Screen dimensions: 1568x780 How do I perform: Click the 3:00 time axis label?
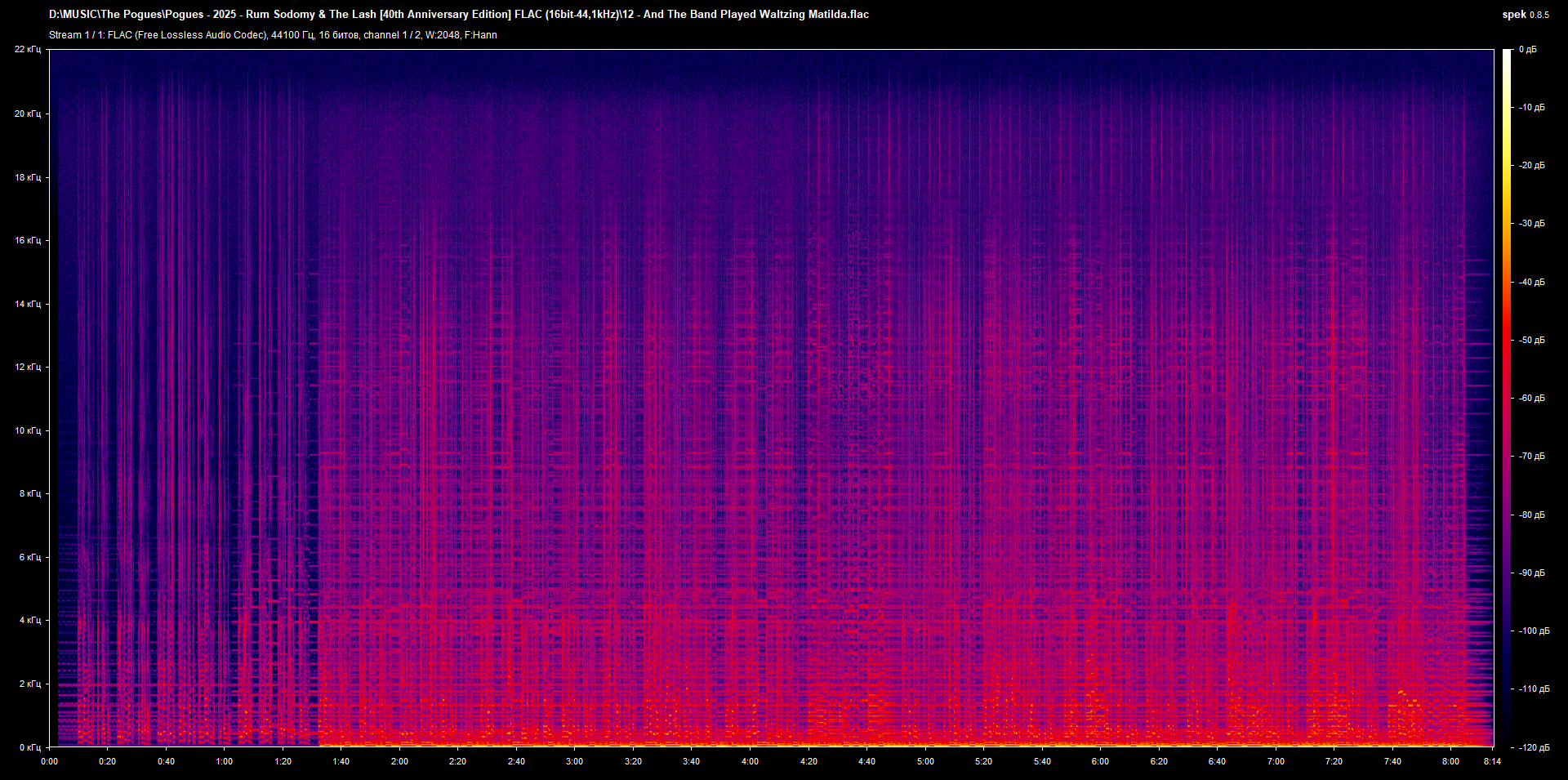[x=574, y=761]
